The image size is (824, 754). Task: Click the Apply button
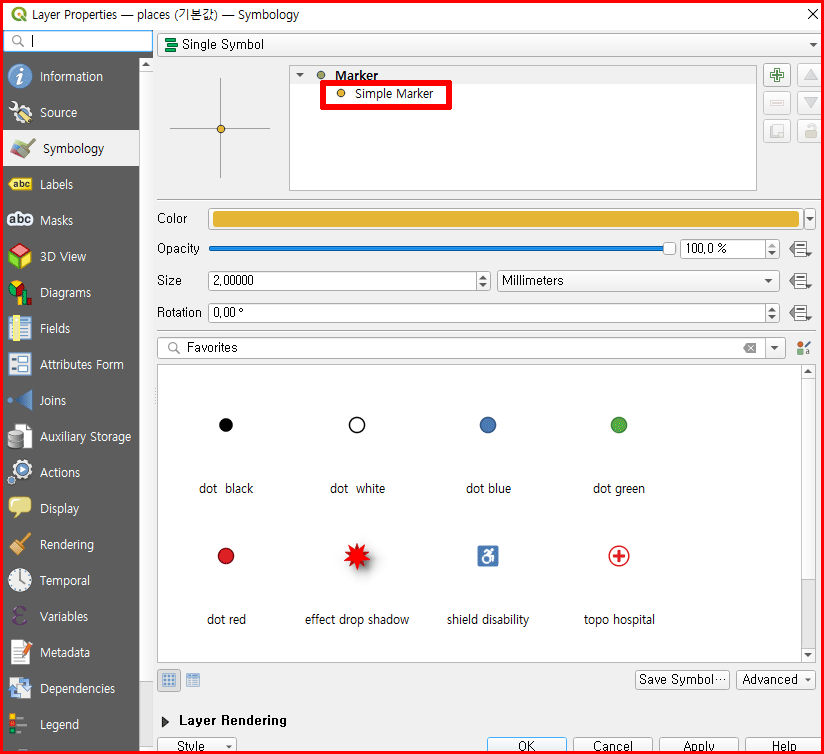(699, 746)
